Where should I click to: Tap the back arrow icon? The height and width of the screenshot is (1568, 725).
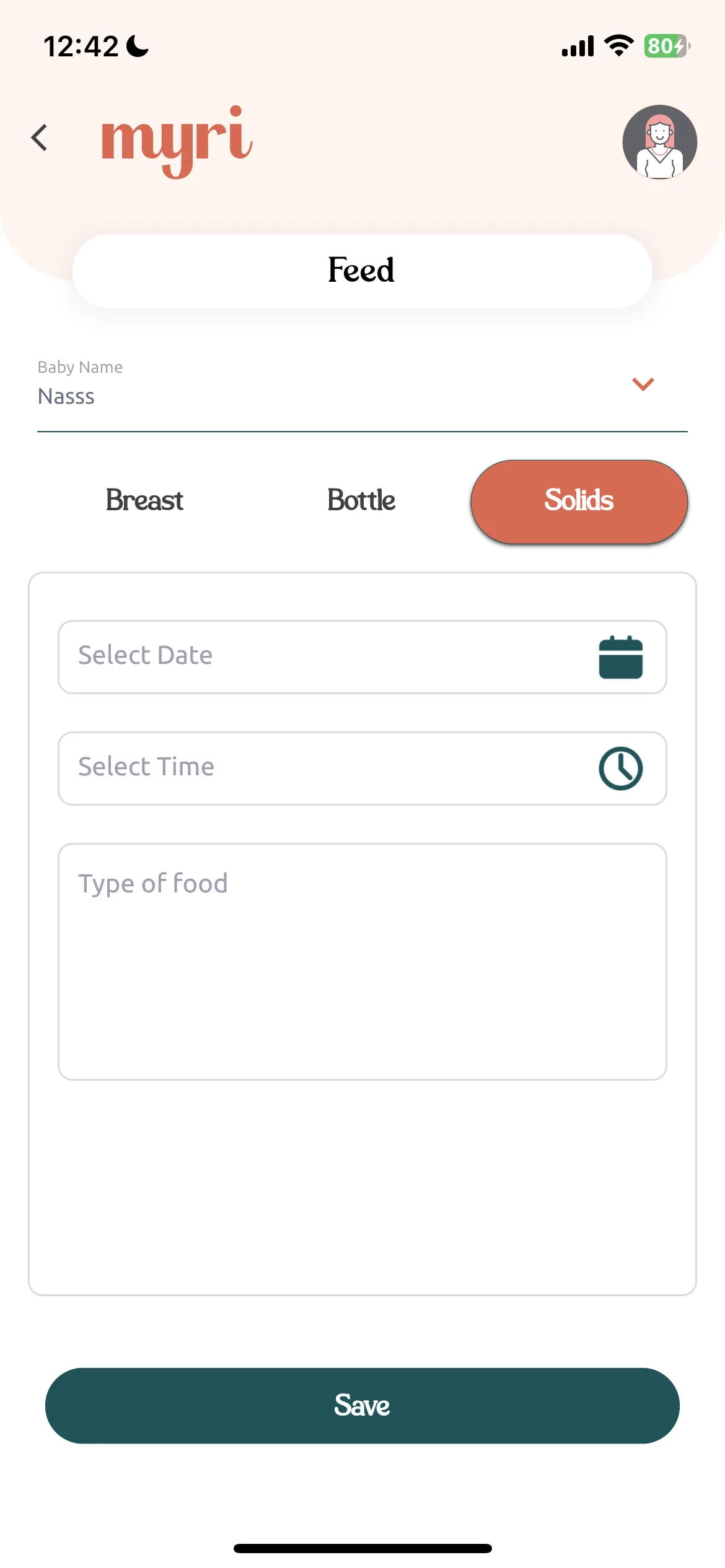[39, 137]
